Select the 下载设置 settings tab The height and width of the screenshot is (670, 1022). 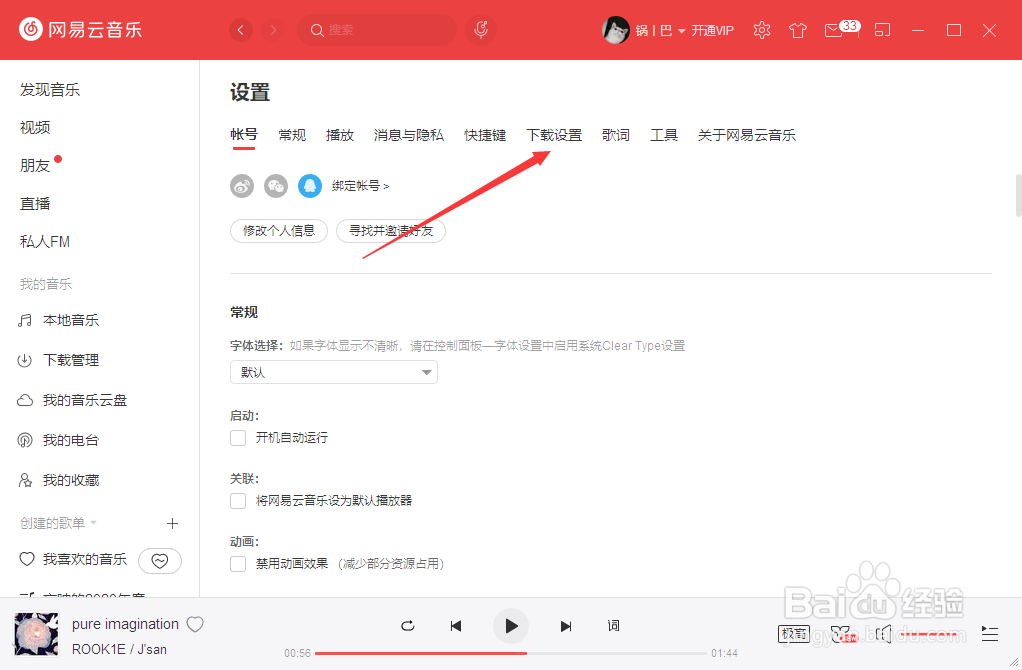coord(554,135)
